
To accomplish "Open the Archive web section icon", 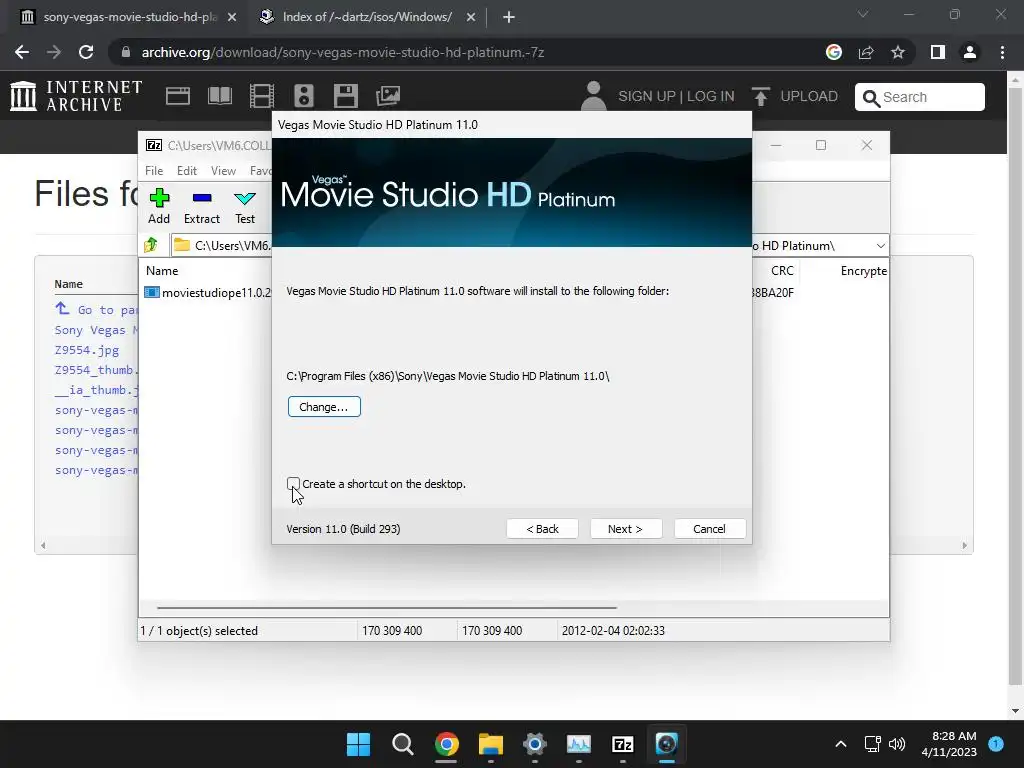I will click(178, 96).
